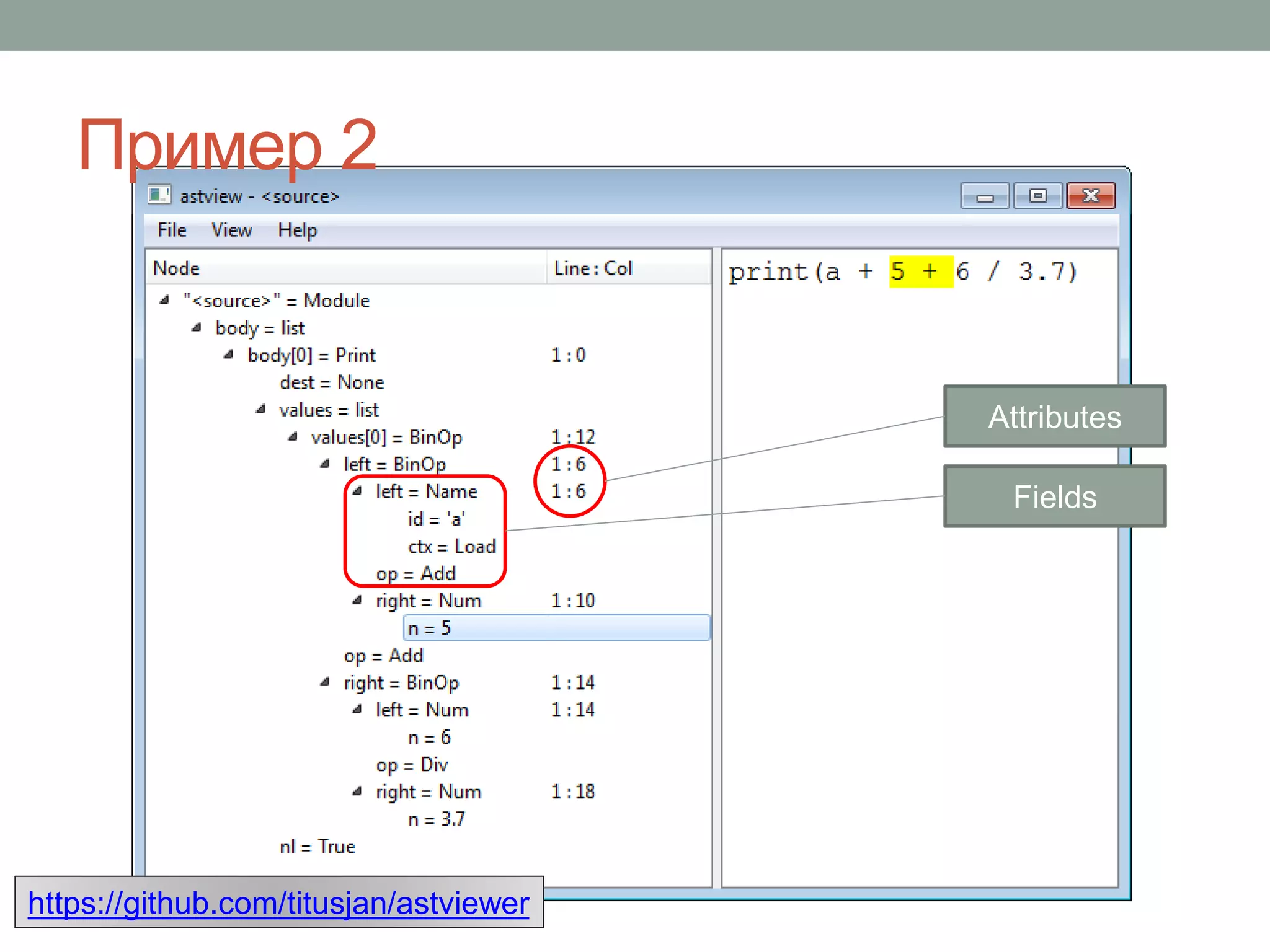Click the 1 : 18 line-column cell
1270x952 pixels.
(573, 791)
